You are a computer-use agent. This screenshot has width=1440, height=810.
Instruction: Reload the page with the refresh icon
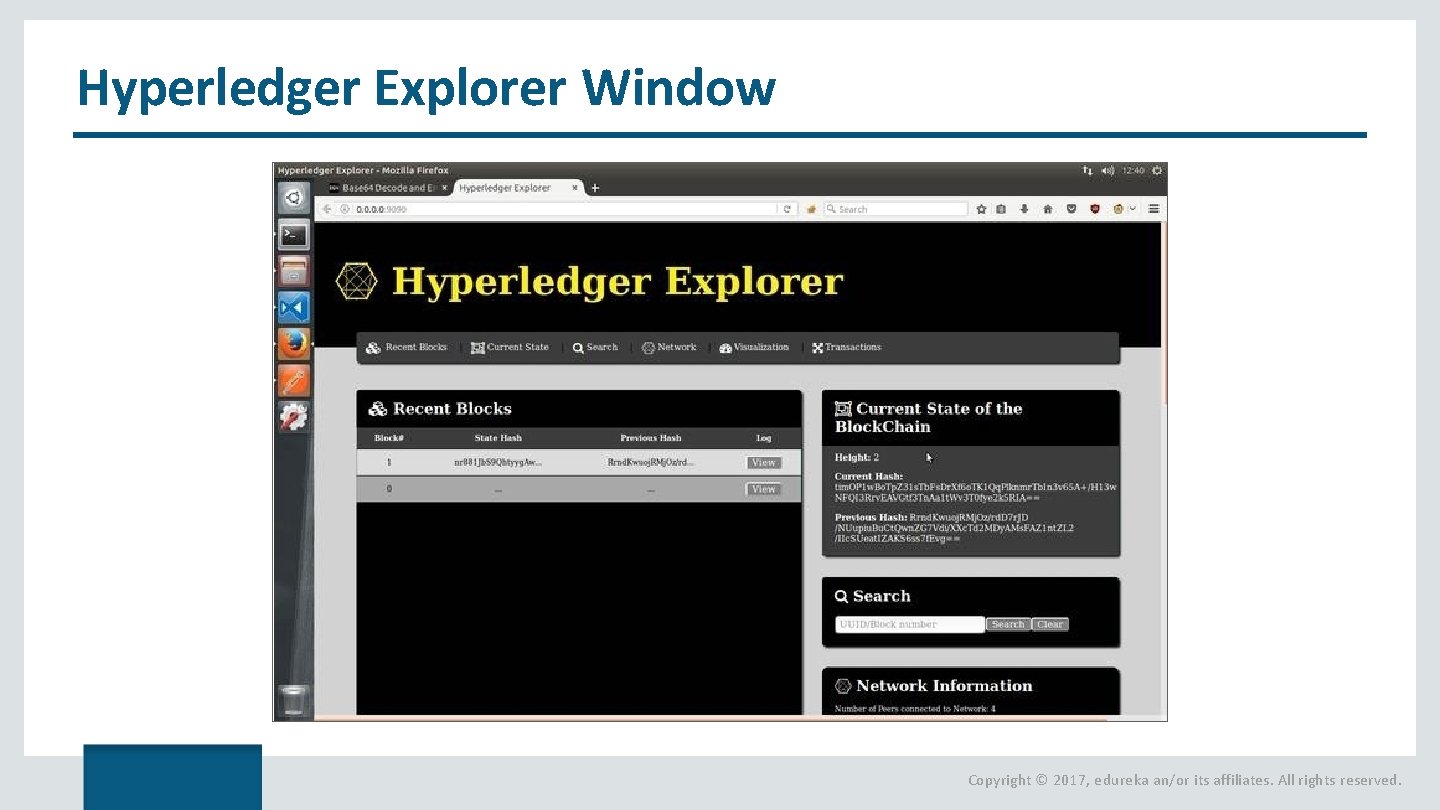pos(788,209)
